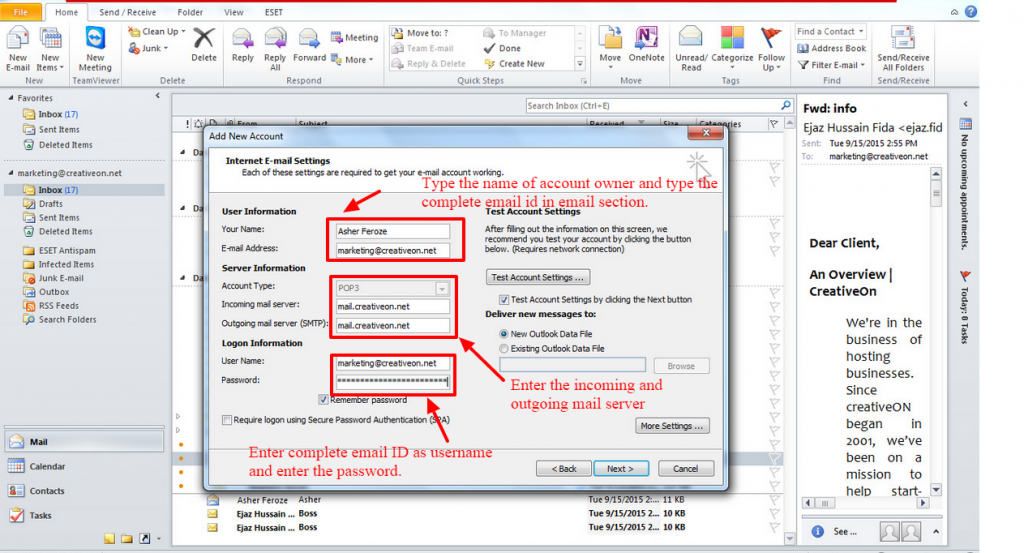
Task: Click the Meeting respond button
Action: [x=355, y=37]
